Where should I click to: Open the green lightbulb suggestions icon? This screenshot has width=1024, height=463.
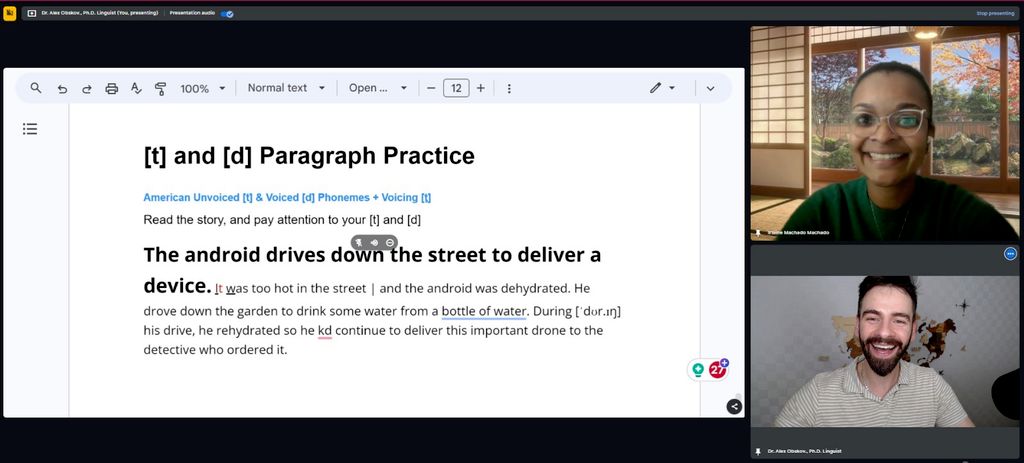point(698,370)
